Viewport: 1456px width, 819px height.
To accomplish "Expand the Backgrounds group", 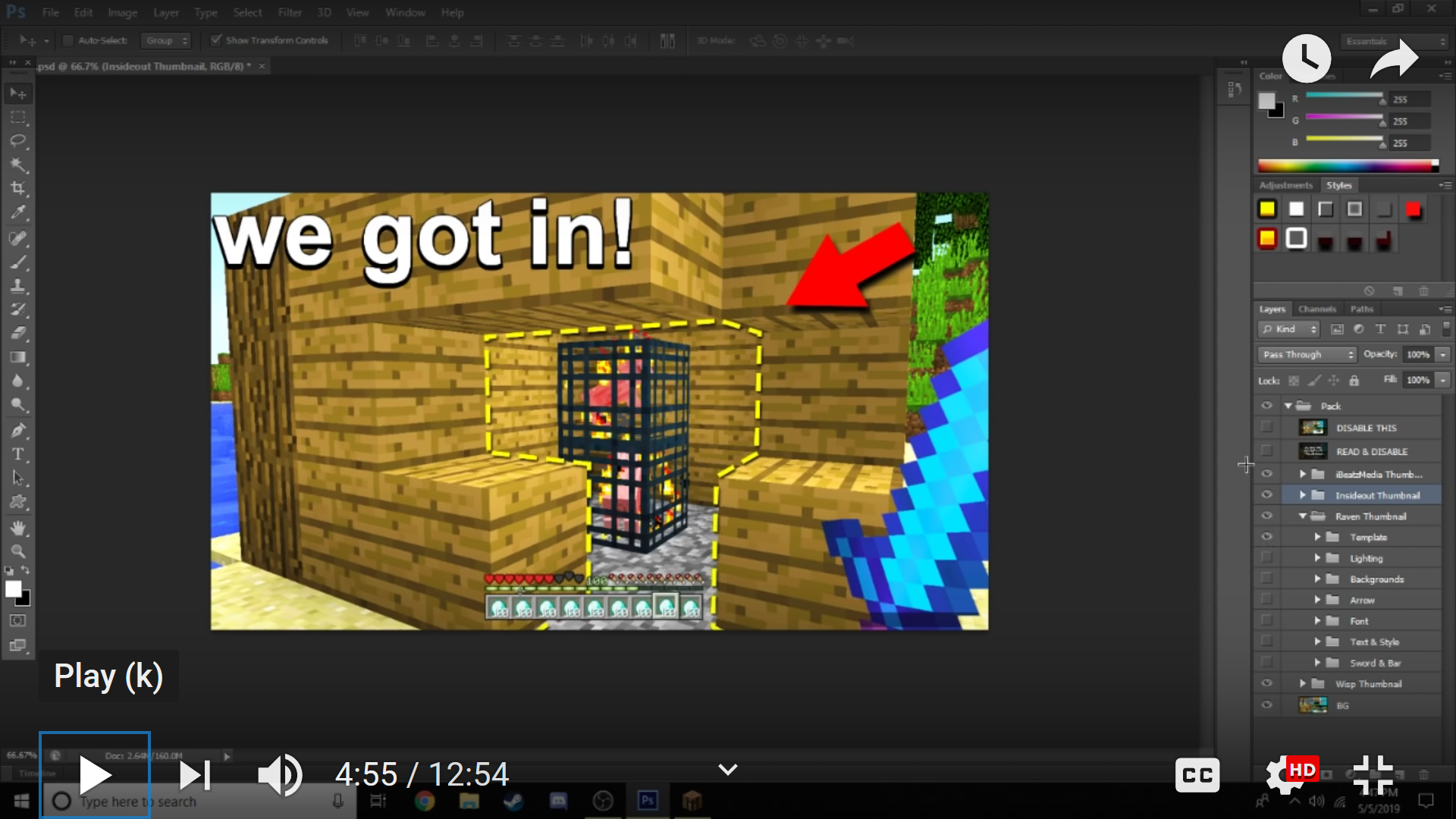I will click(x=1317, y=579).
